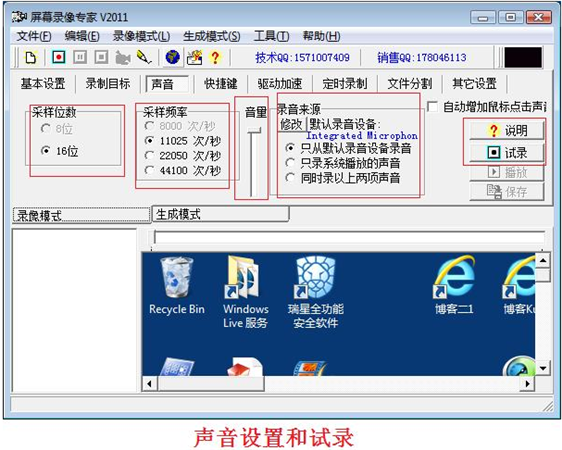562x450 pixels.
Task: Click the empty path field above preview
Action: pyautogui.click(x=349, y=237)
